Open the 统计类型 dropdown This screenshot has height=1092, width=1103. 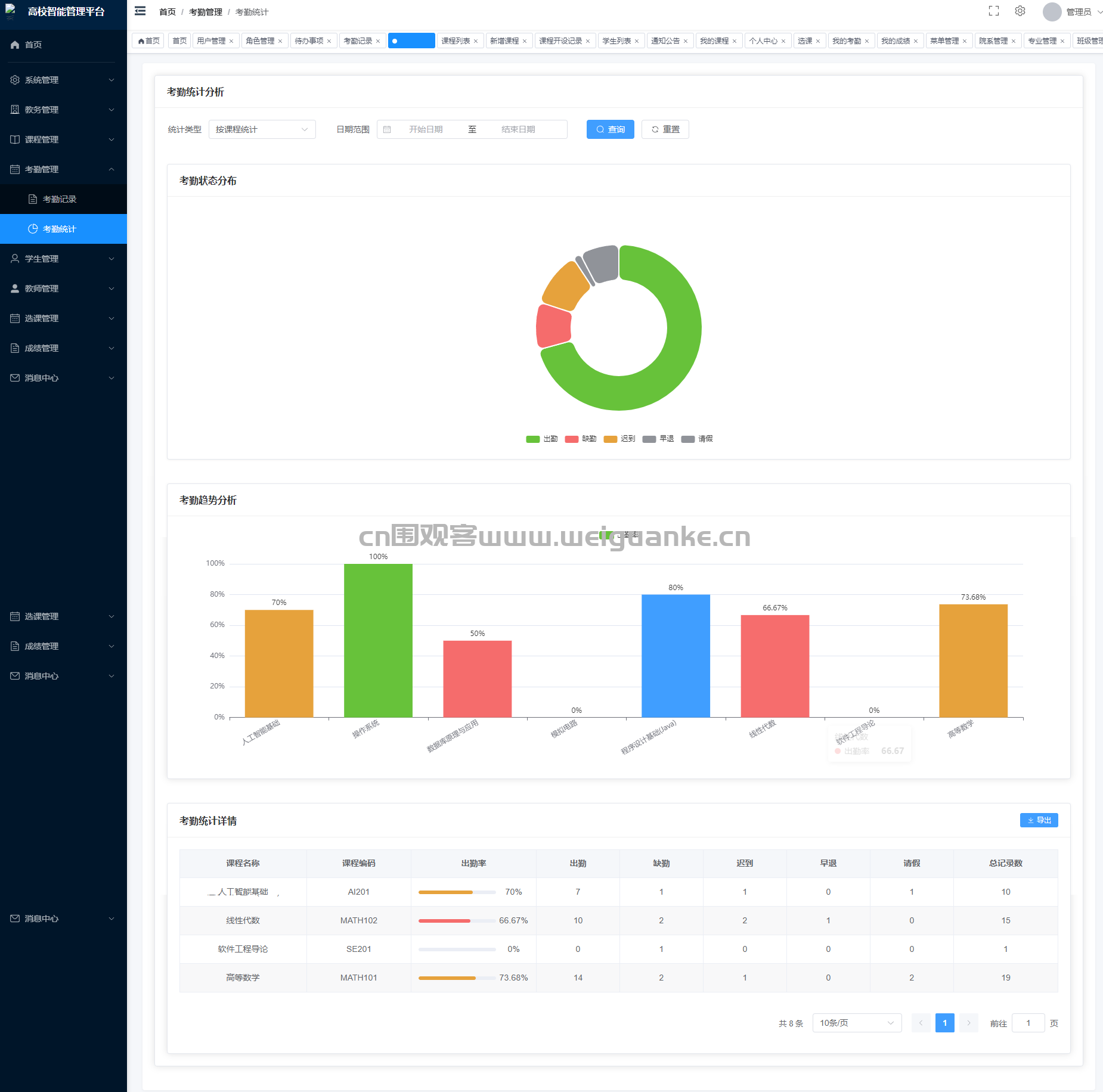[x=262, y=129]
